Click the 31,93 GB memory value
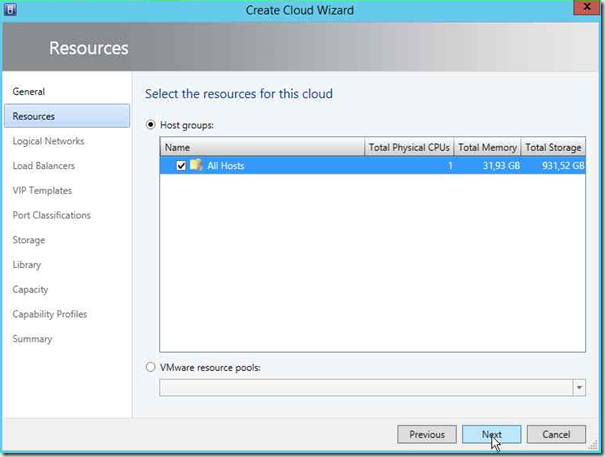605x457 pixels. click(x=501, y=166)
